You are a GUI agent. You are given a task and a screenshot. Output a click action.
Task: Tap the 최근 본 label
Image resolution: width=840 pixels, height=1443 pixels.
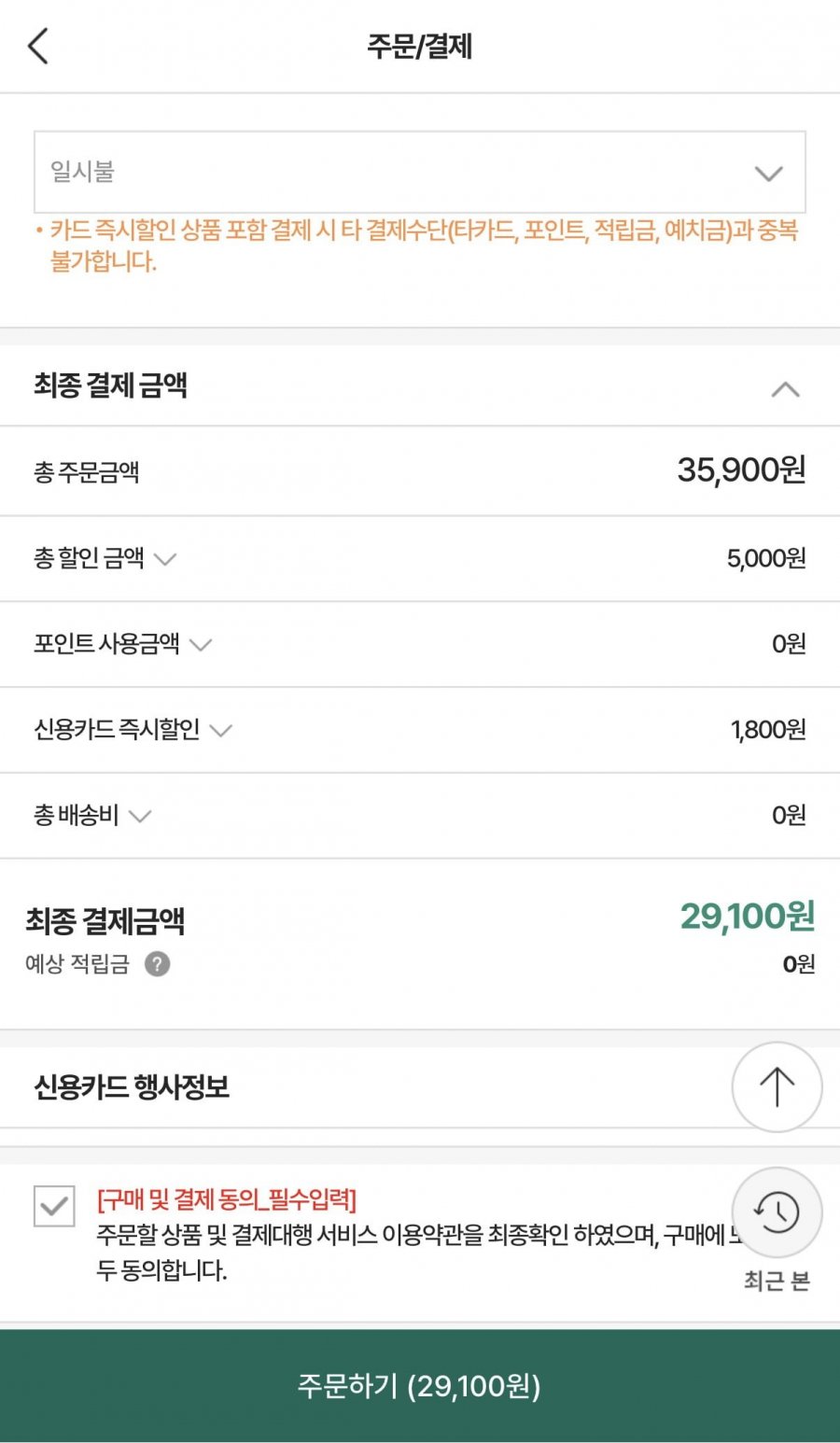click(777, 1282)
